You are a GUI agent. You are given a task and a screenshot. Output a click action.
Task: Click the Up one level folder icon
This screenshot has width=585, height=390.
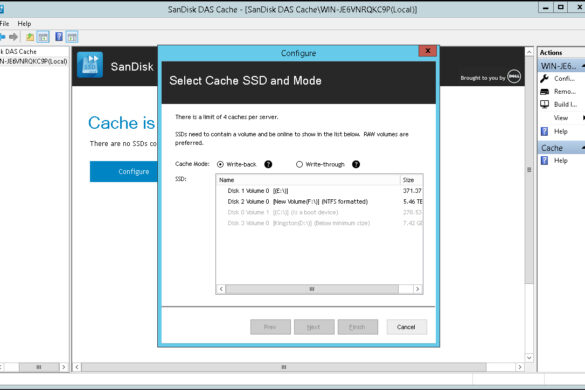pyautogui.click(x=30, y=37)
